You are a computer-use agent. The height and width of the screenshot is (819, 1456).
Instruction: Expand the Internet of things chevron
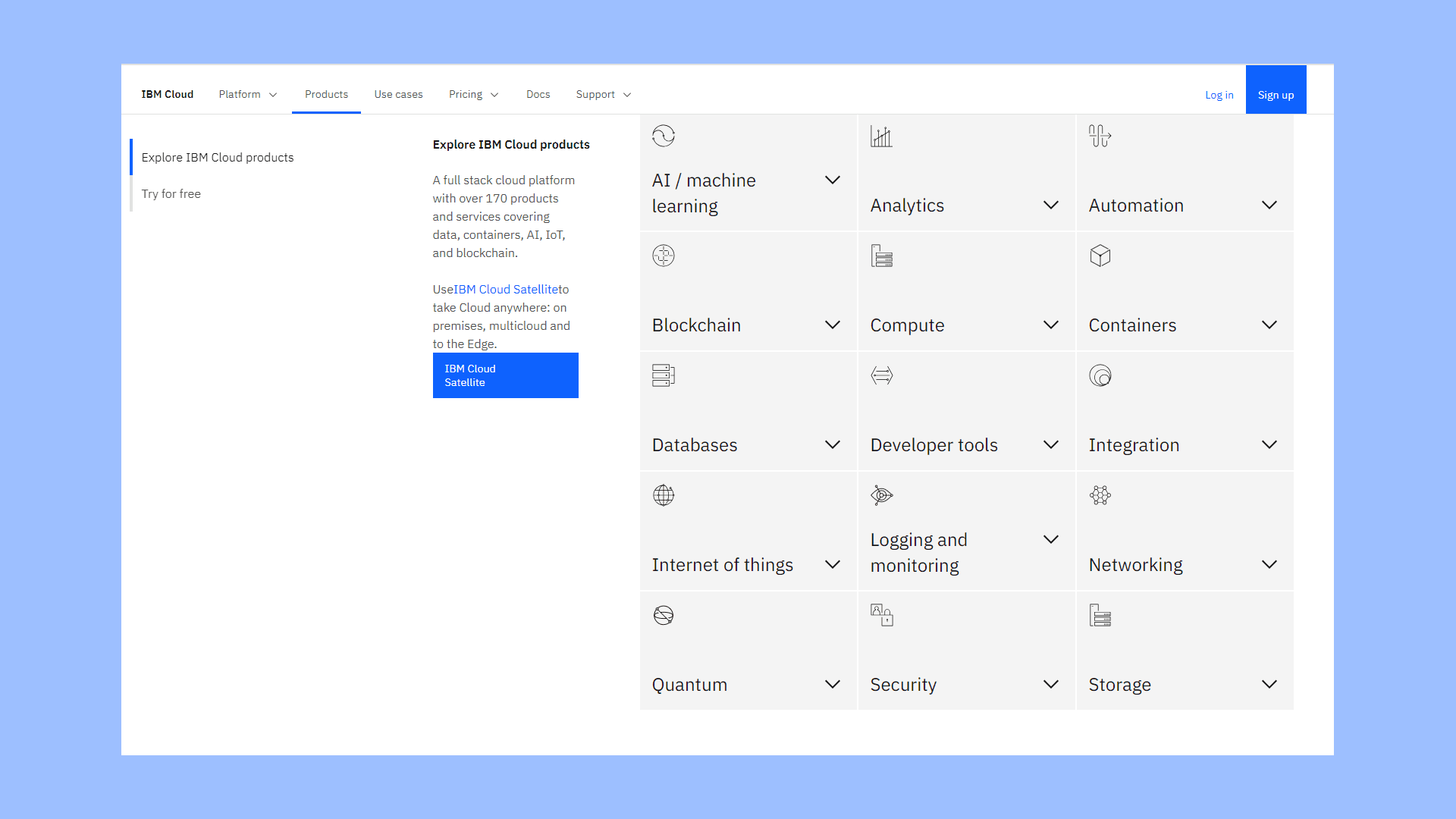coord(832,564)
